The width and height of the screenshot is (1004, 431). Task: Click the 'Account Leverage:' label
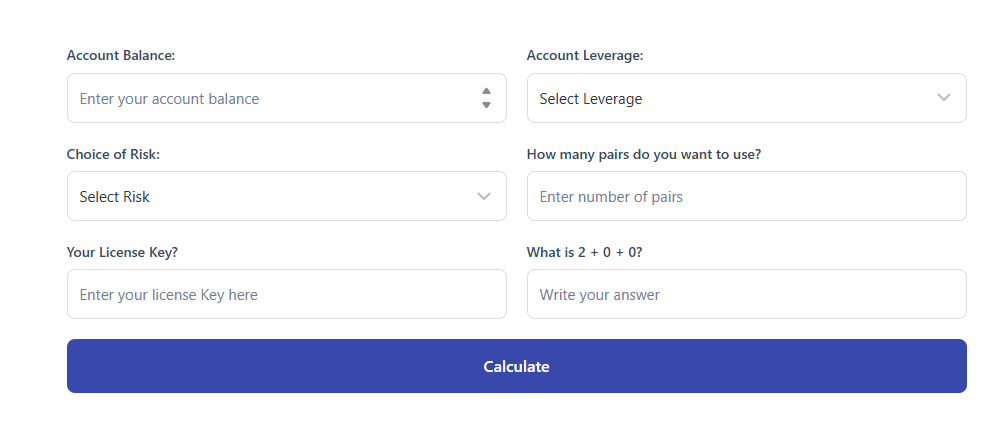pyautogui.click(x=585, y=56)
